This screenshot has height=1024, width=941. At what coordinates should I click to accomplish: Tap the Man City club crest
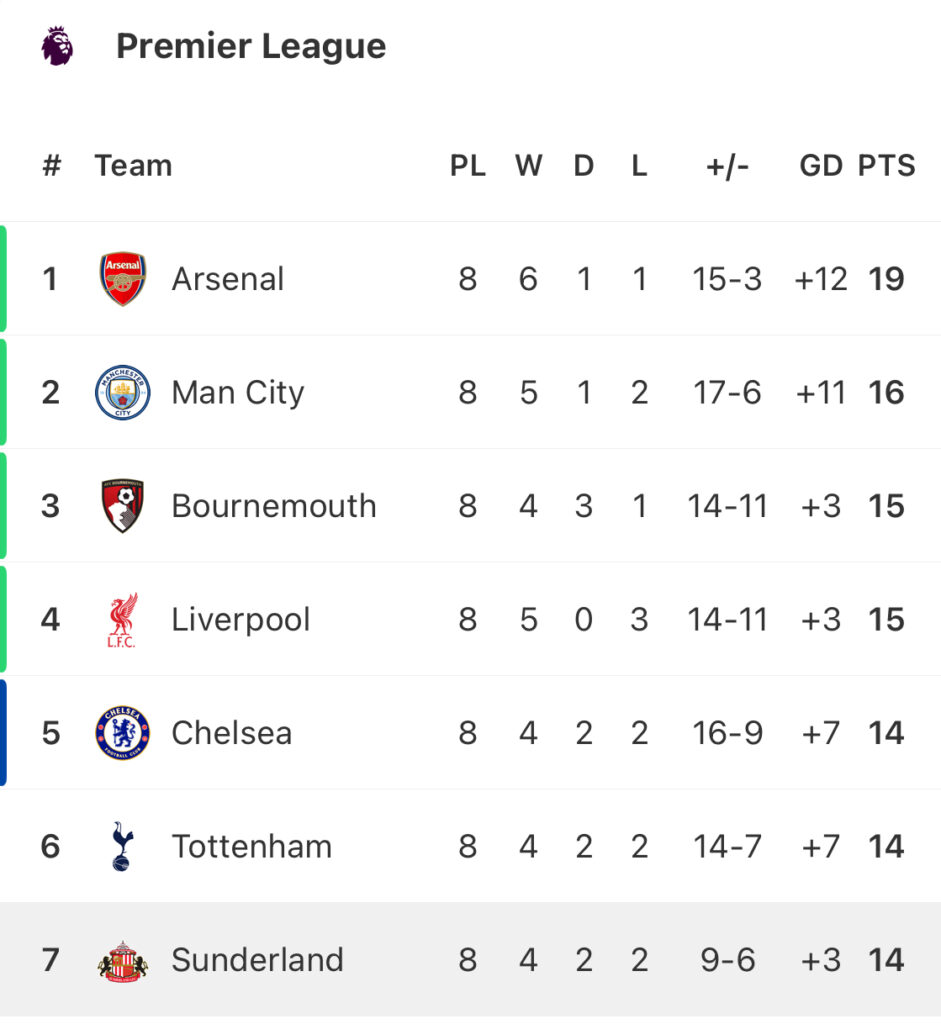pos(123,392)
